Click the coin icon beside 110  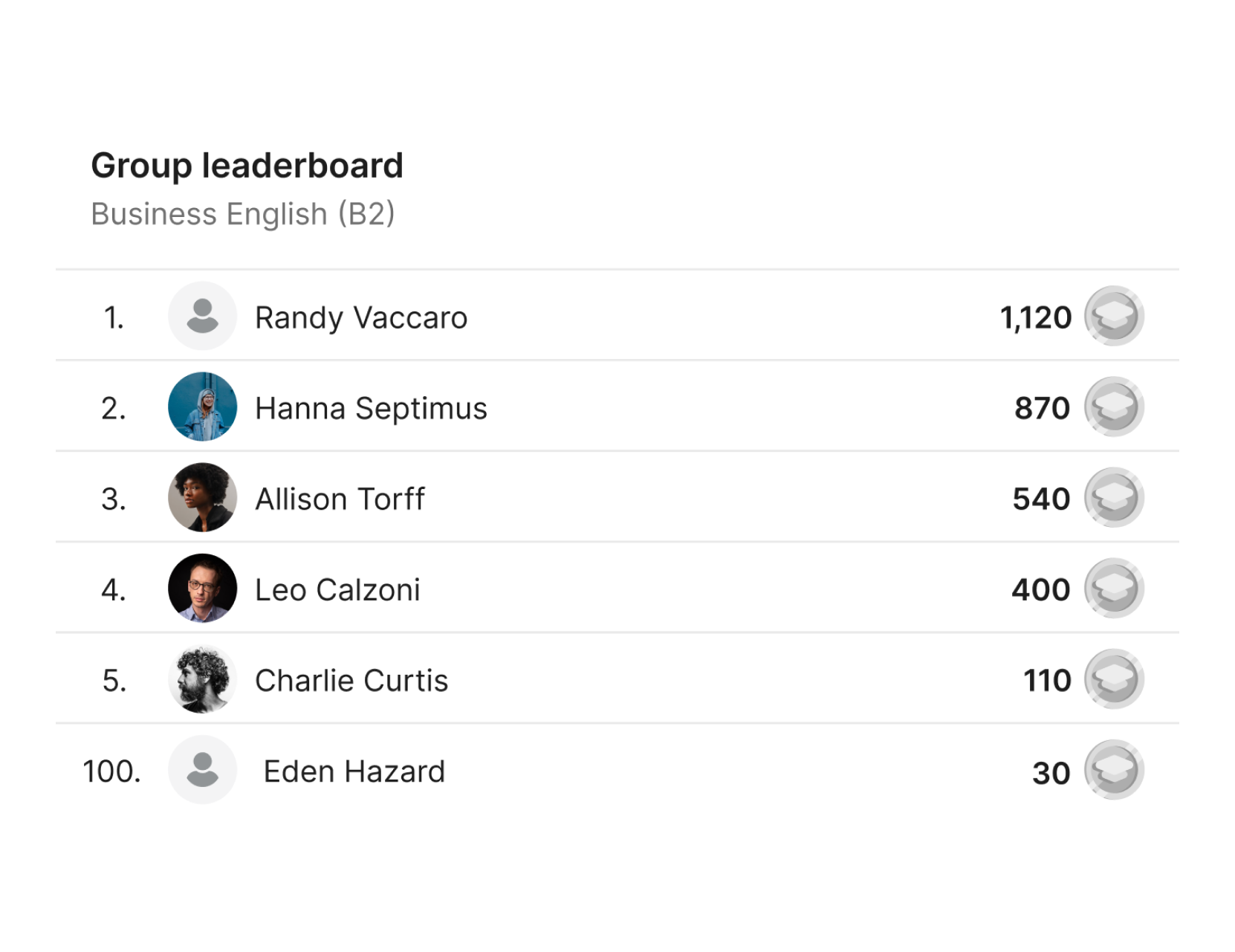(x=1113, y=679)
